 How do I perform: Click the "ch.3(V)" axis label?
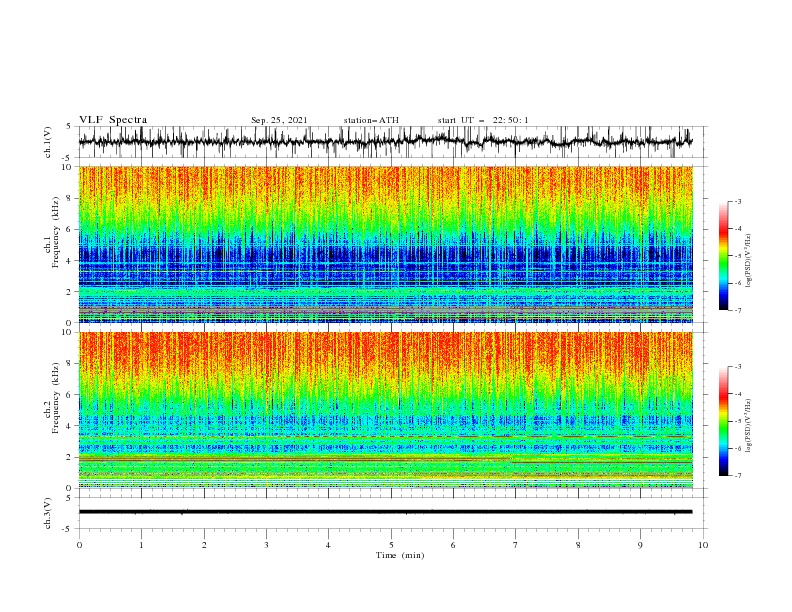point(48,513)
